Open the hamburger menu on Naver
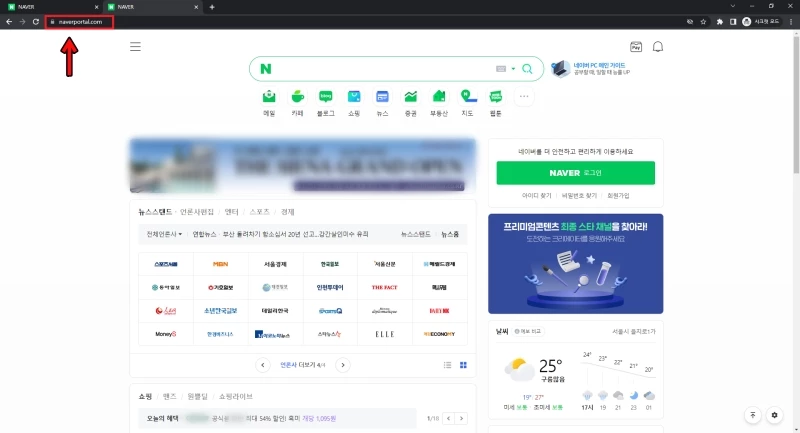 [x=135, y=47]
